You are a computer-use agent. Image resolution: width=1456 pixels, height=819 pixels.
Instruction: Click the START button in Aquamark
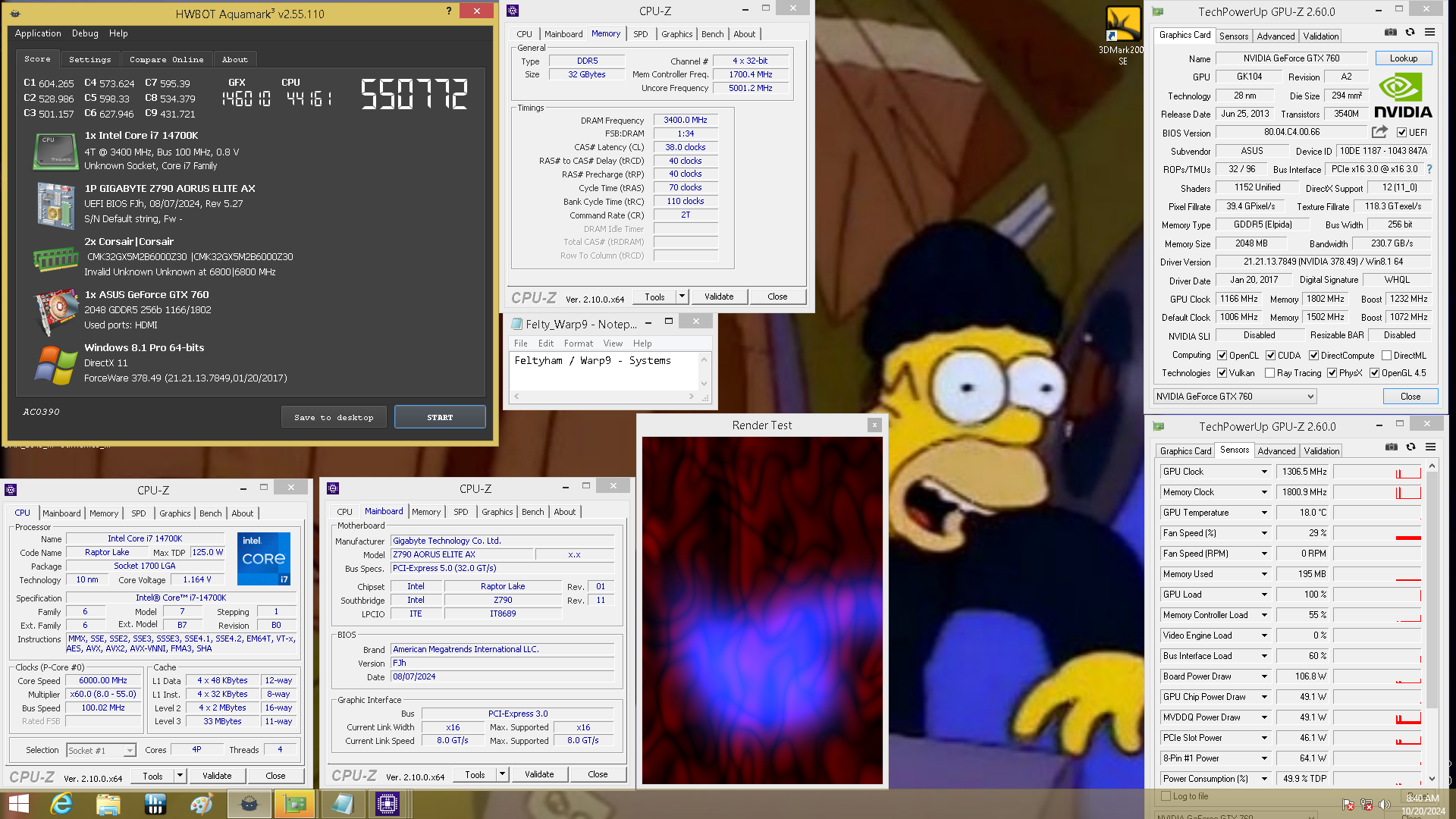tap(440, 417)
